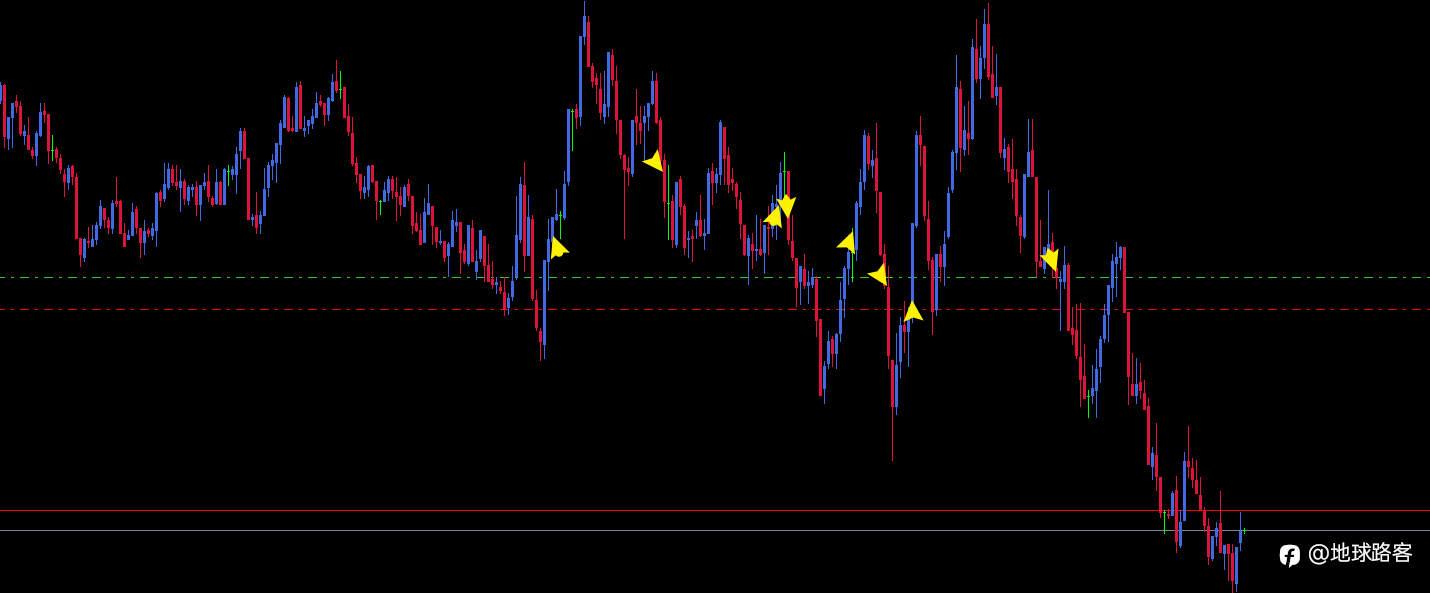Select the upper dash-dot horizontal level line
Image resolution: width=1430 pixels, height=593 pixels.
tap(715, 277)
